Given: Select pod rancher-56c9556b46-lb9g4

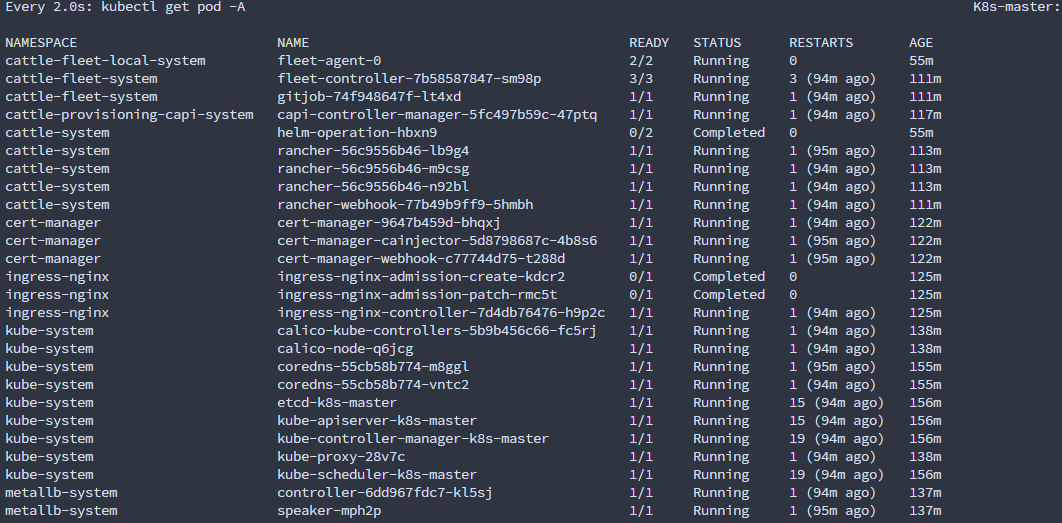Looking at the screenshot, I should click(x=373, y=150).
